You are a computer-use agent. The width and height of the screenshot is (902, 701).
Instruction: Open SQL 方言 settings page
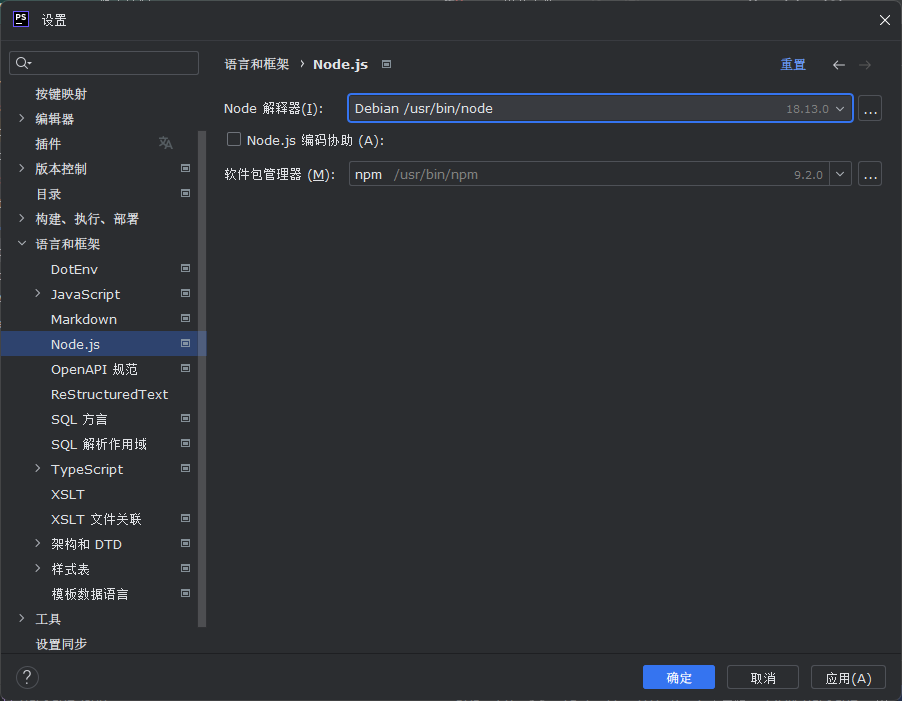coord(79,419)
